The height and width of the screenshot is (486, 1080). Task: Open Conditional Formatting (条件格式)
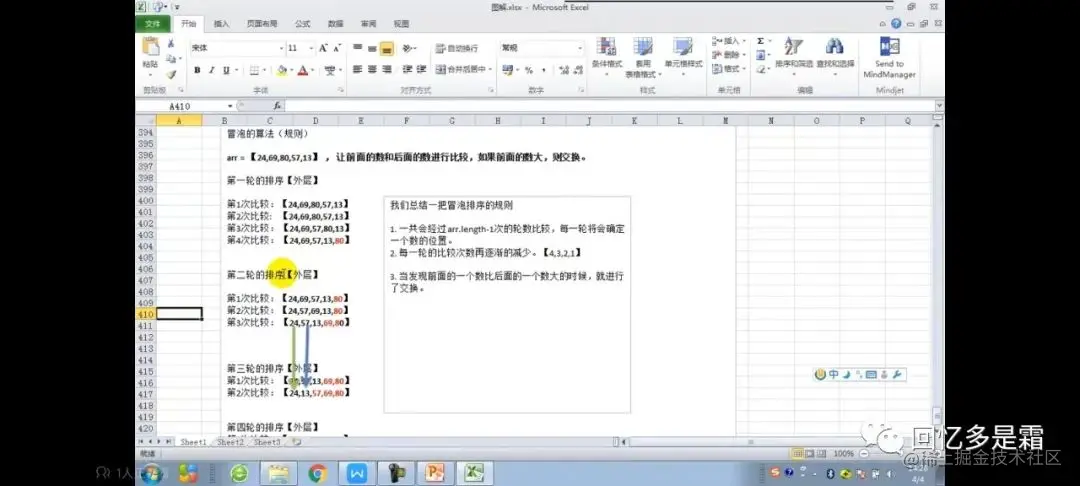click(605, 56)
